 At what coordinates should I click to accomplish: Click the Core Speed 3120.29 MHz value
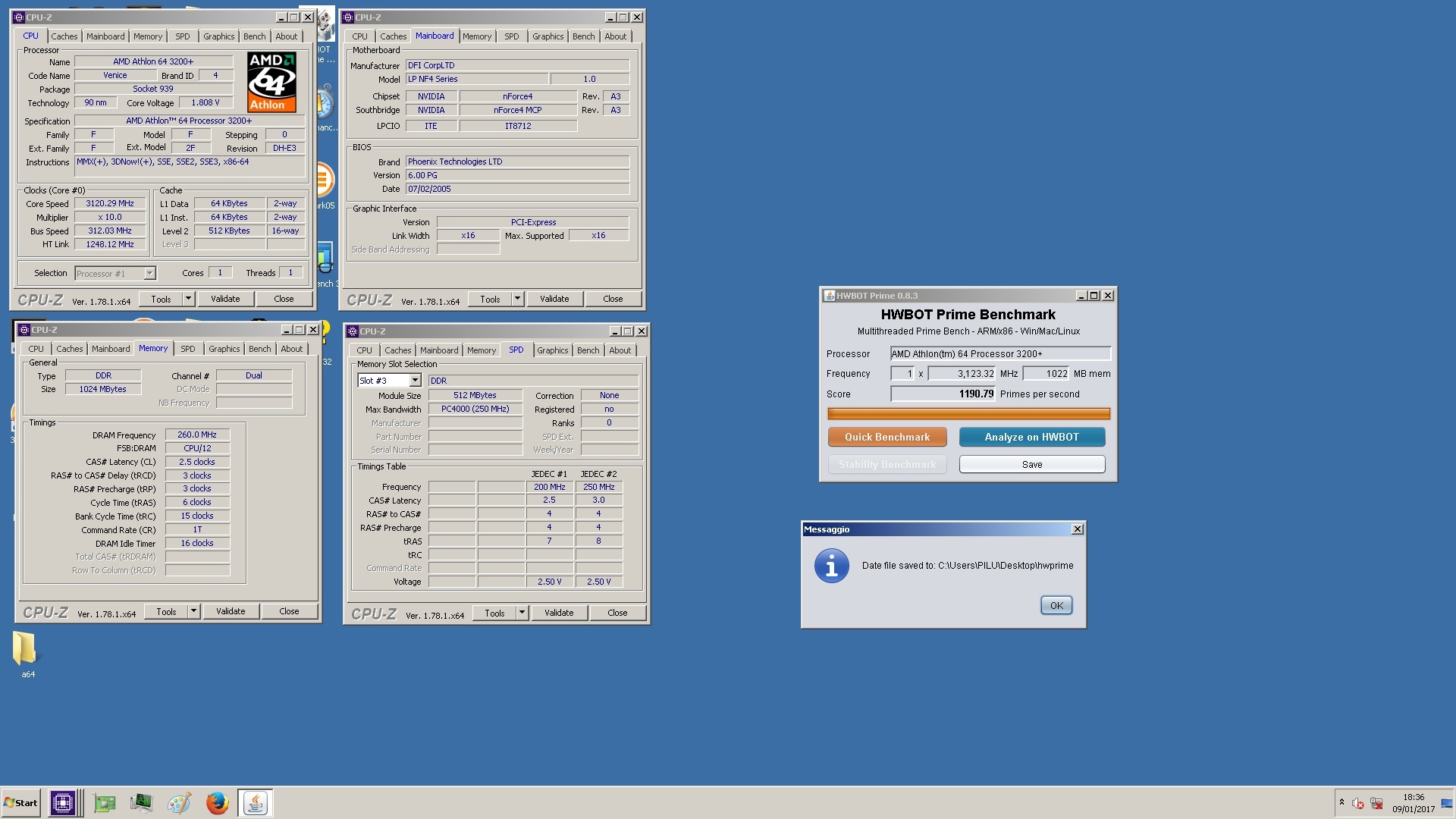point(110,204)
